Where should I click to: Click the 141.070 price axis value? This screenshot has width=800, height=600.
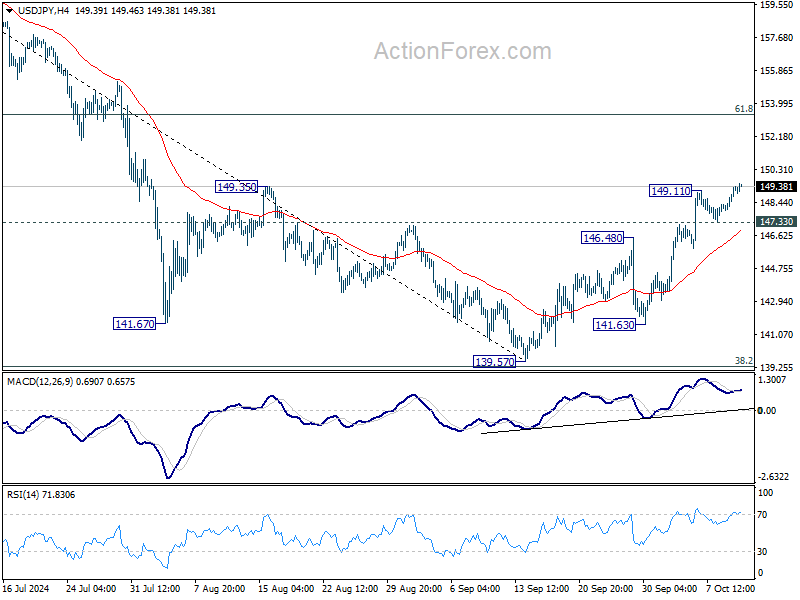pyautogui.click(x=777, y=334)
